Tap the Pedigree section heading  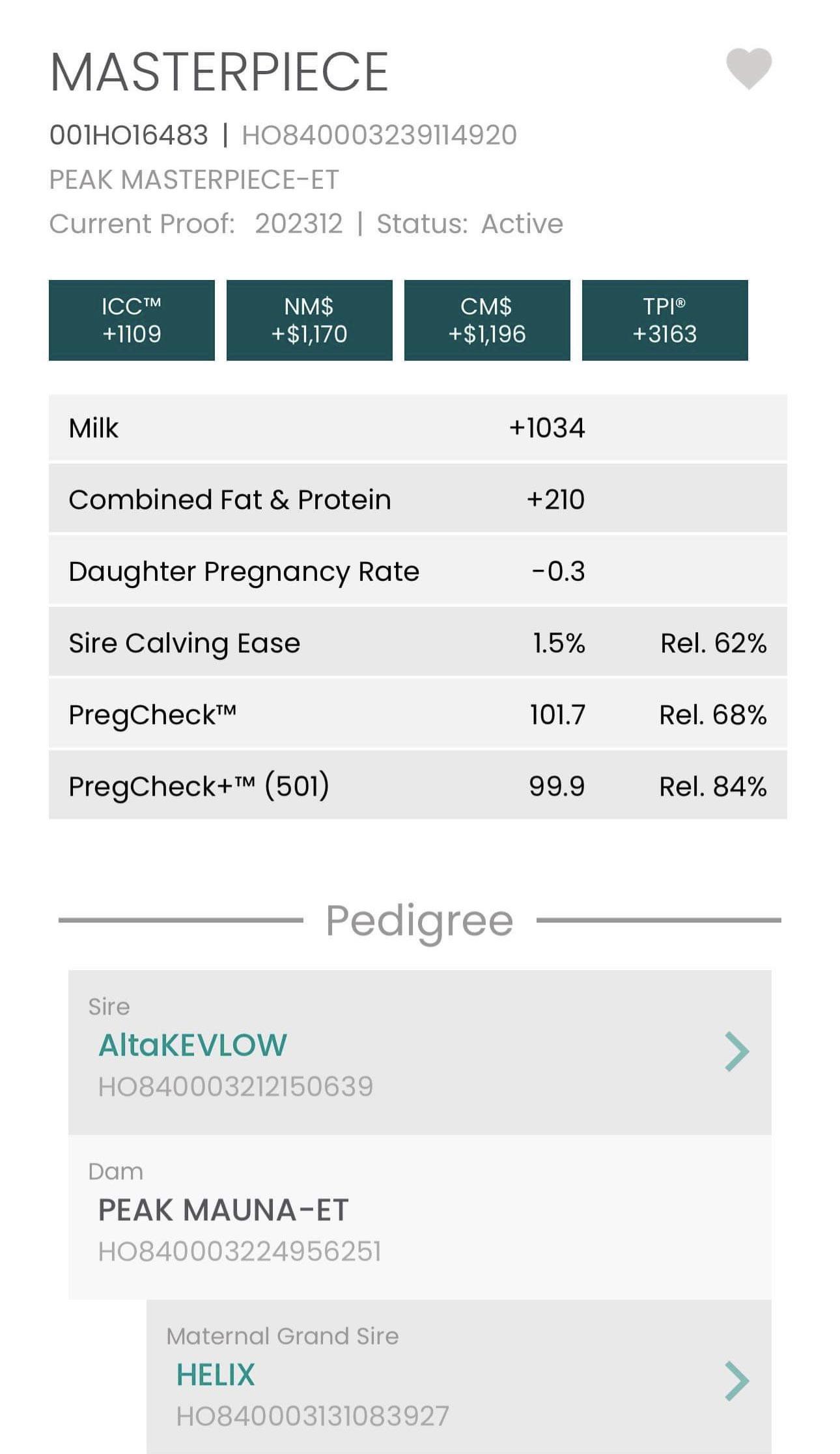pyautogui.click(x=419, y=920)
